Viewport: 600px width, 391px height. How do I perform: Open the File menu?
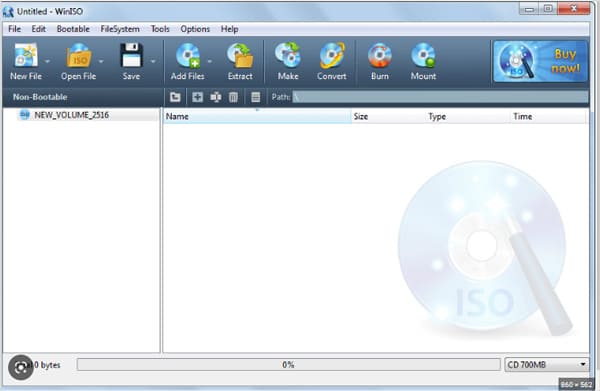[x=15, y=29]
